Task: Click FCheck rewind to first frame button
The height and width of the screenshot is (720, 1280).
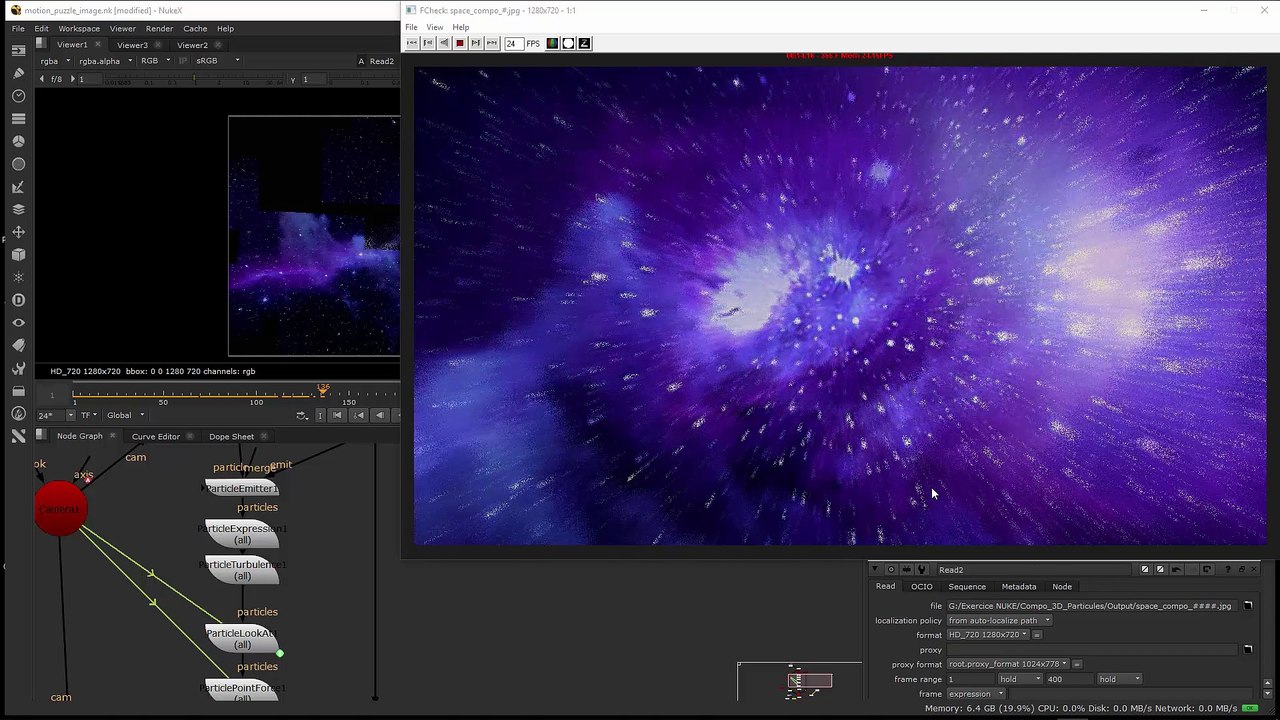Action: (x=412, y=43)
